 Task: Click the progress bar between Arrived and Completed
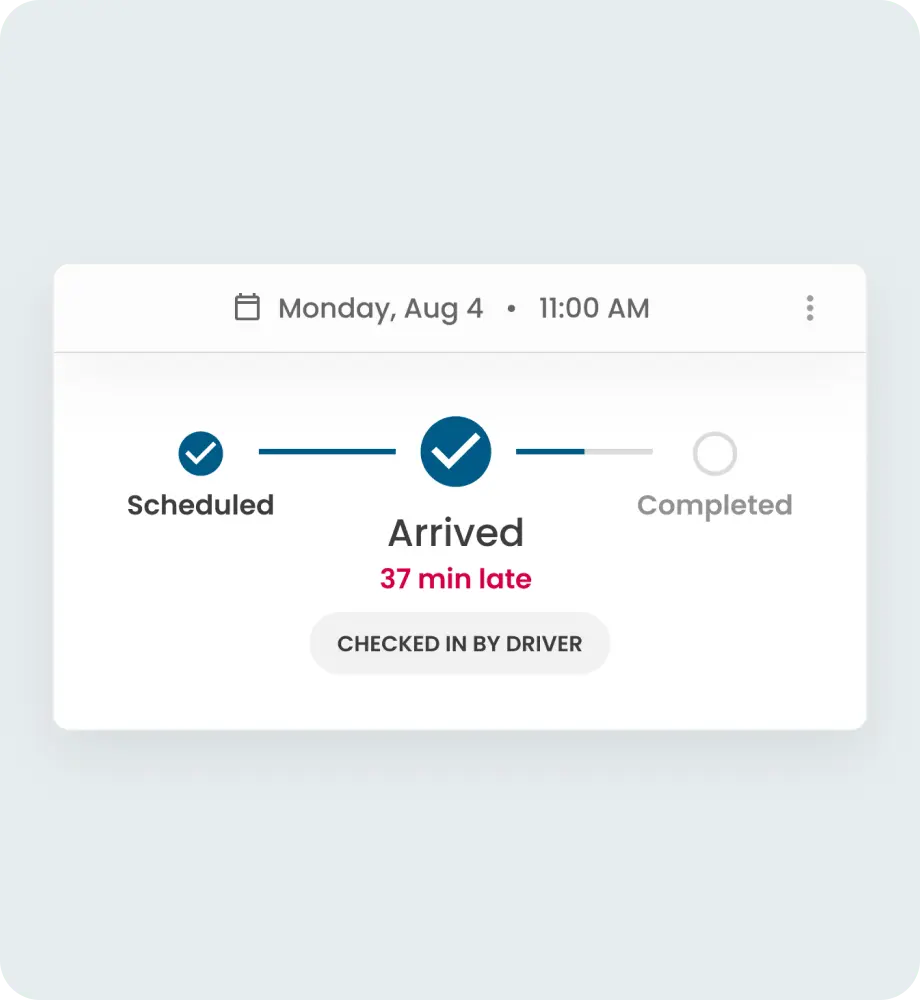[x=585, y=452]
